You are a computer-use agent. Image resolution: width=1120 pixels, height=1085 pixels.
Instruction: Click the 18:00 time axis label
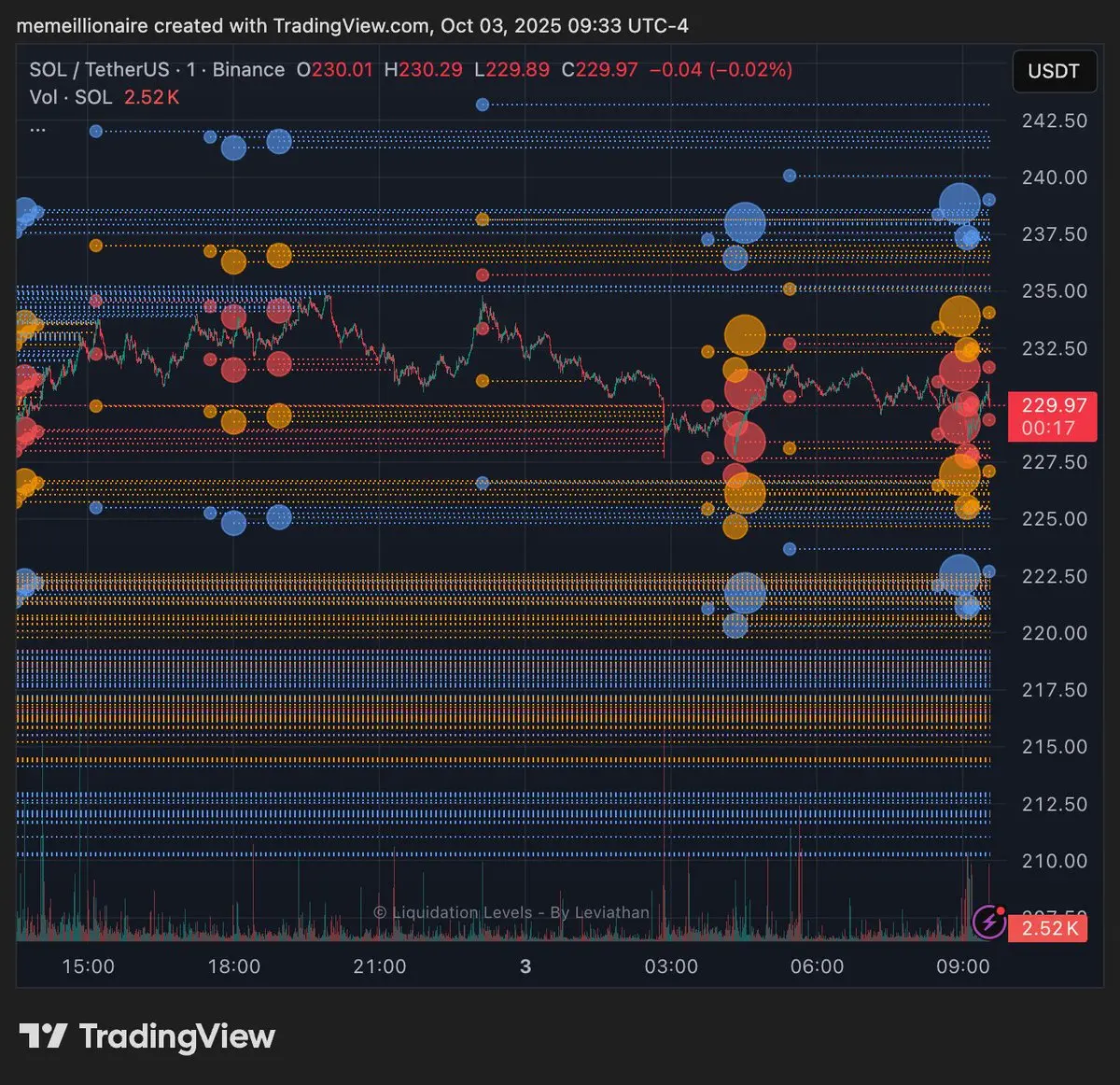tap(233, 967)
